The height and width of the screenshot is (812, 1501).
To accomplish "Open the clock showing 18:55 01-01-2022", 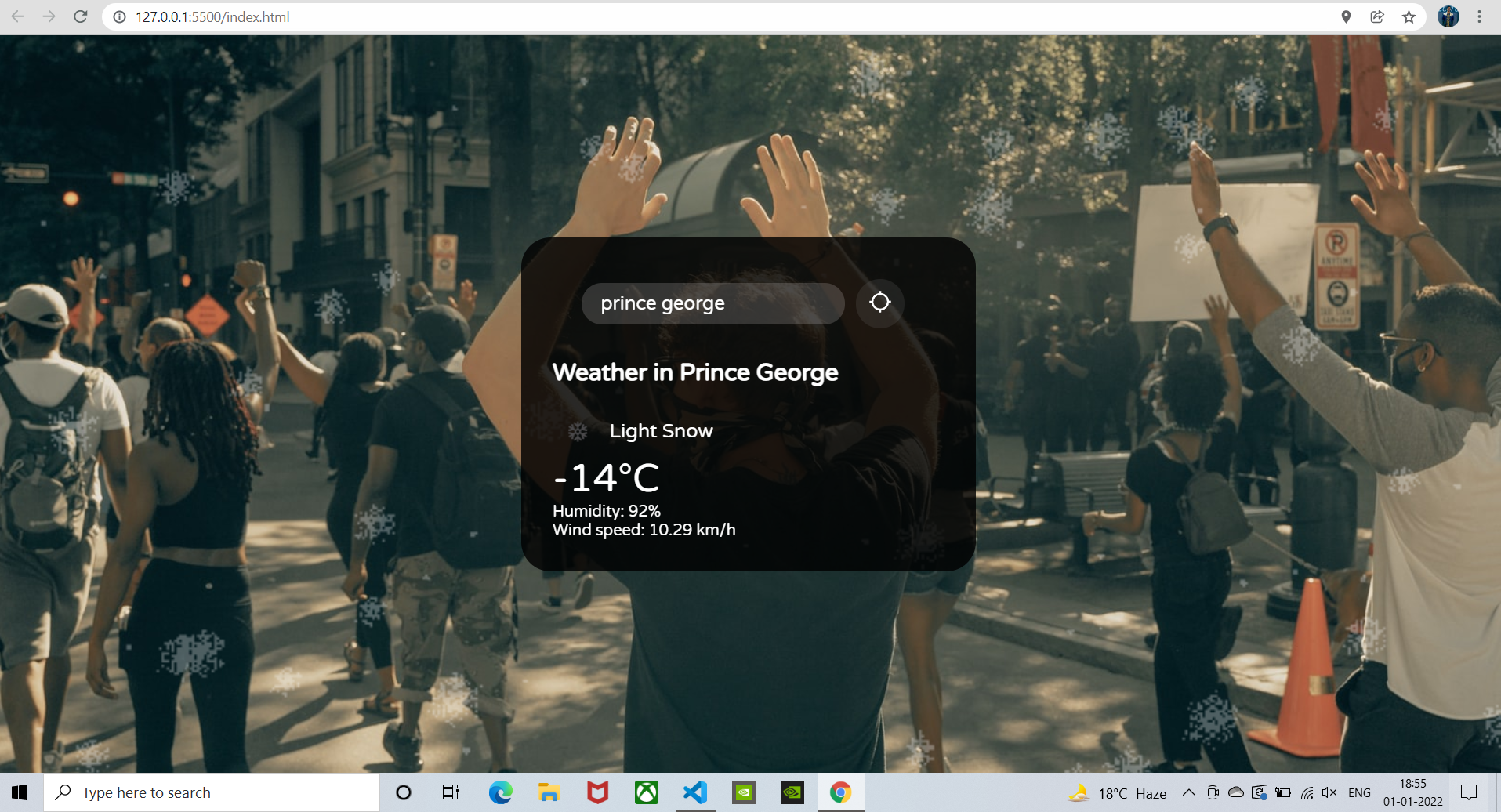I will 1412,792.
